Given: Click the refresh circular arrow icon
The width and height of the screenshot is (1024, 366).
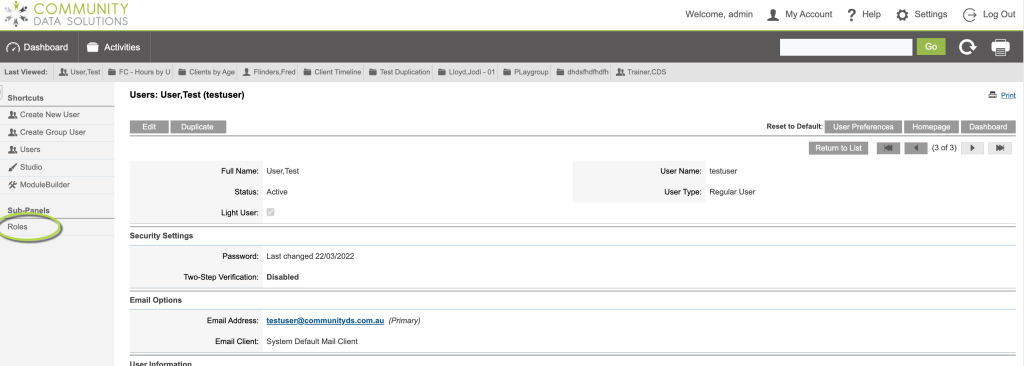Looking at the screenshot, I should click(x=967, y=47).
